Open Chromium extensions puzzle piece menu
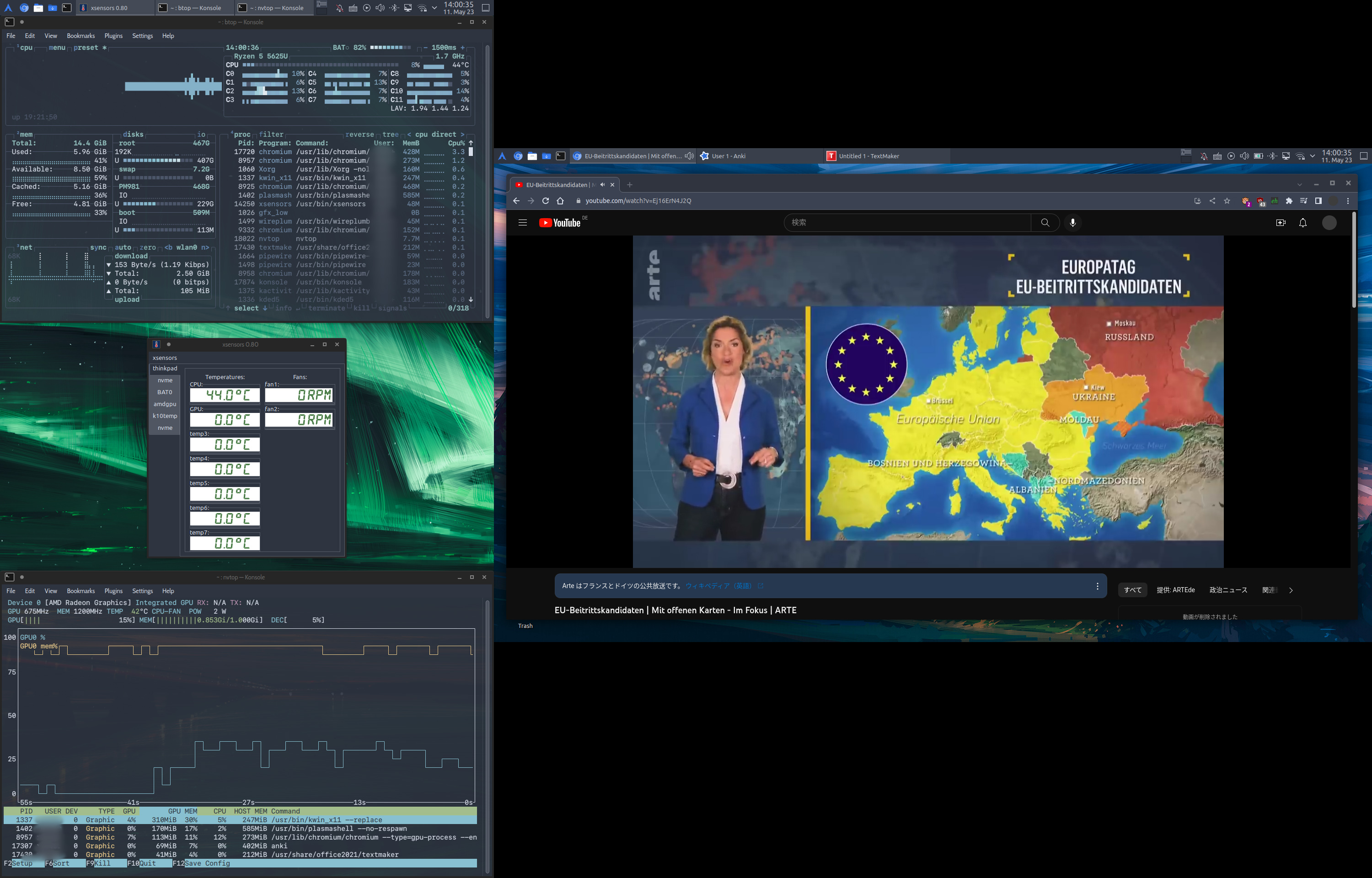Screen dimensions: 1372x878 [1289, 201]
